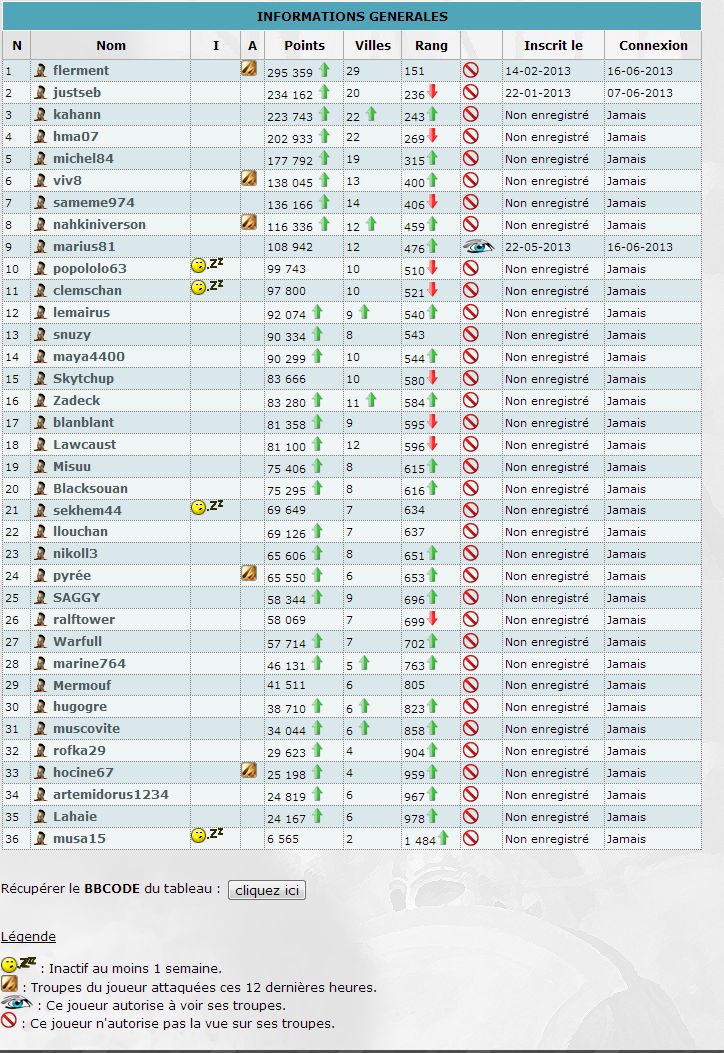
Task: Click the eye icon in marius81's row
Action: pos(478,246)
